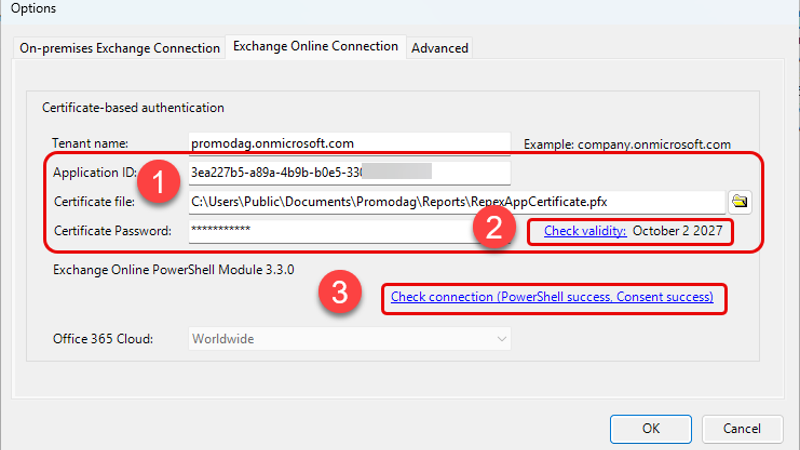Open the Office 365 Cloud dropdown

(350, 339)
